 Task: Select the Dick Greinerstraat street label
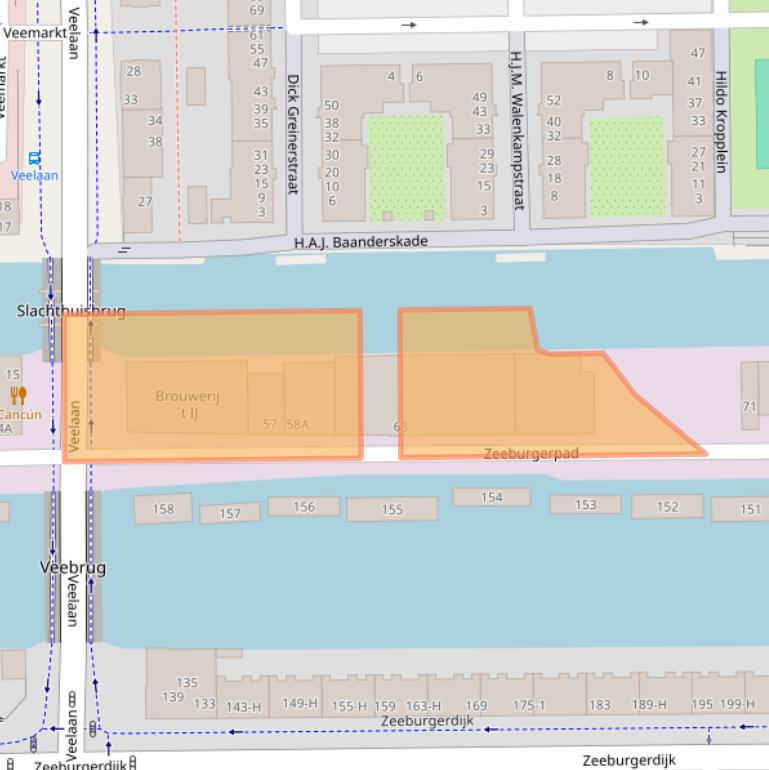point(293,134)
